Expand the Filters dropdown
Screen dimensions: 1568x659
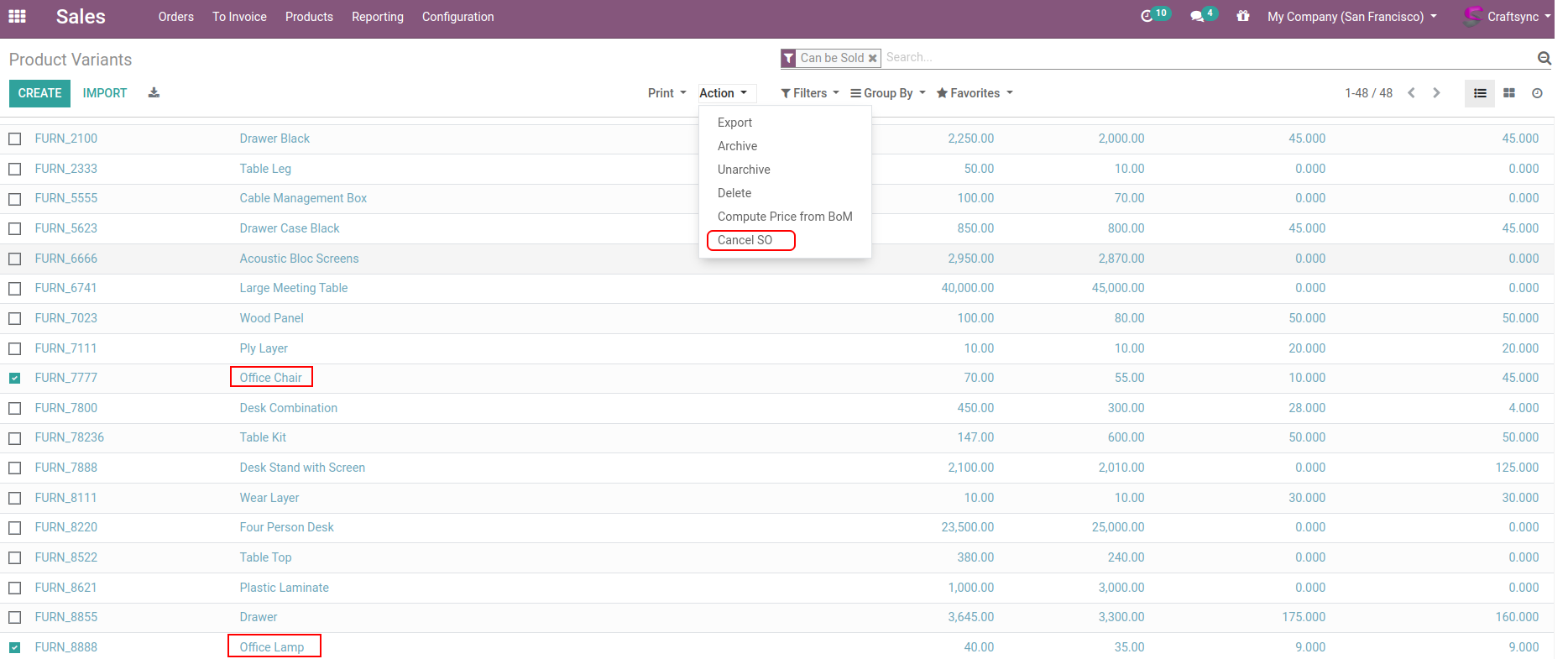[810, 93]
